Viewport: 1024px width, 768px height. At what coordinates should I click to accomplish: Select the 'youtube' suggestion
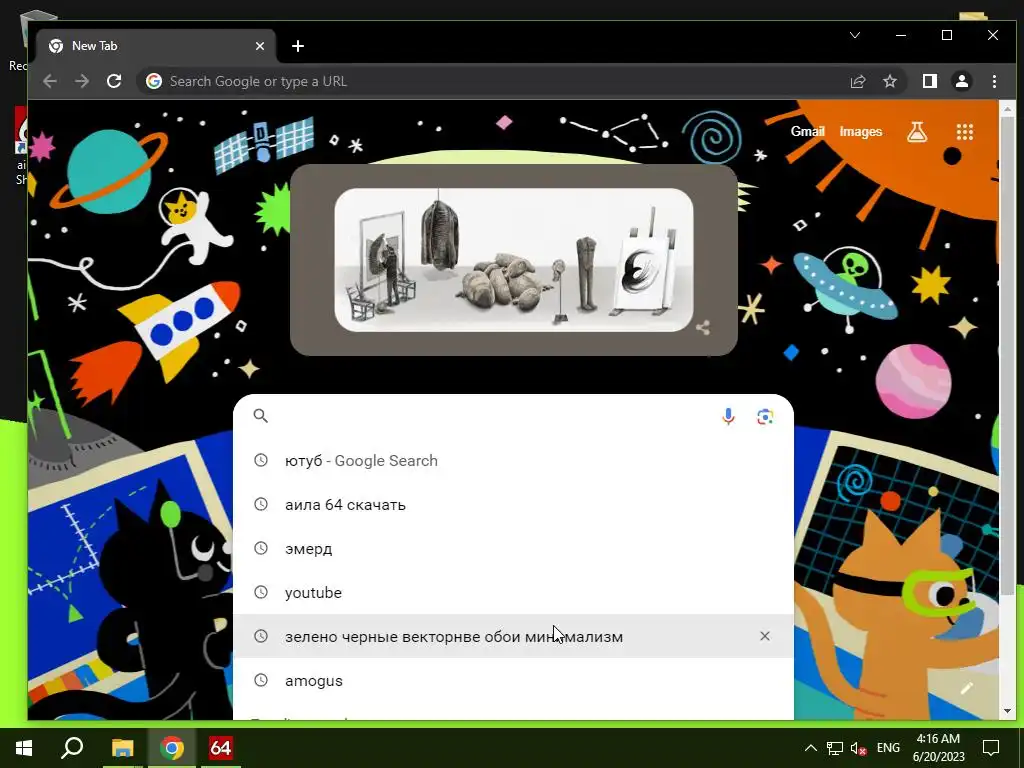coord(513,592)
